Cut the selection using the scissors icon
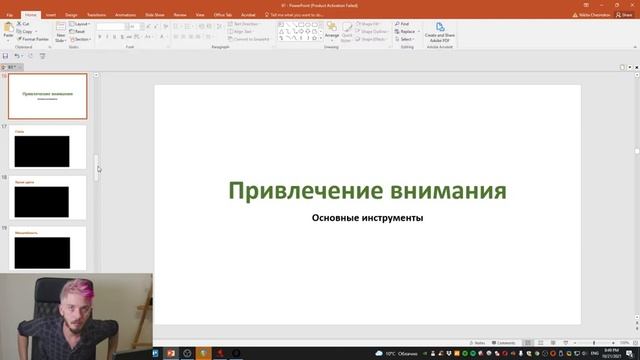This screenshot has height=360, width=640. point(23,24)
